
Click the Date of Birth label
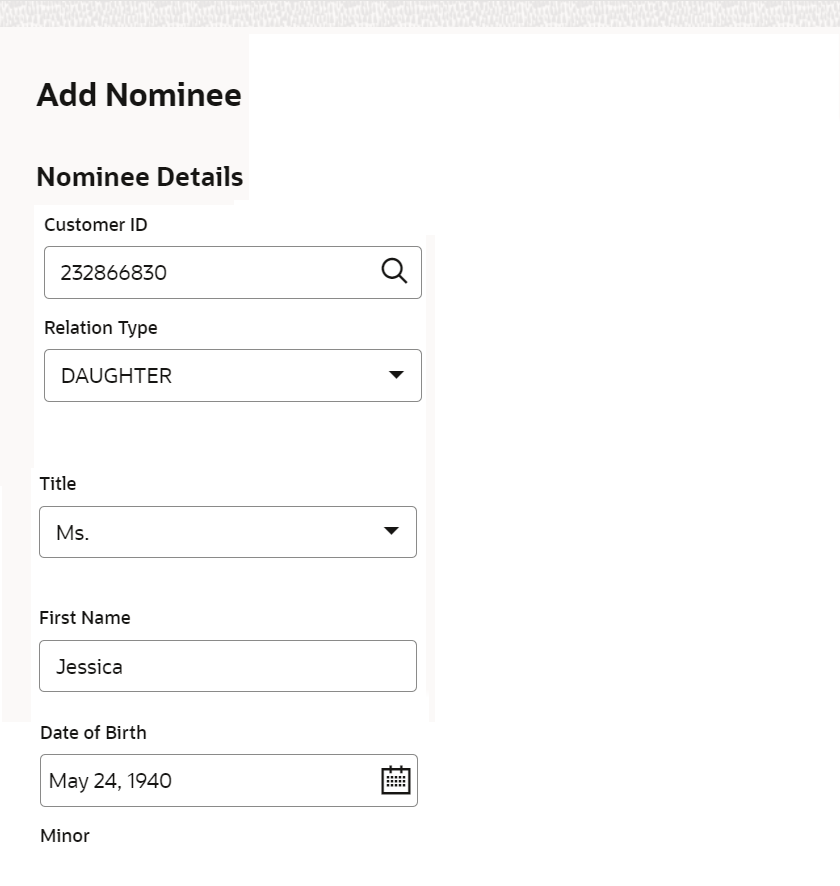click(93, 733)
